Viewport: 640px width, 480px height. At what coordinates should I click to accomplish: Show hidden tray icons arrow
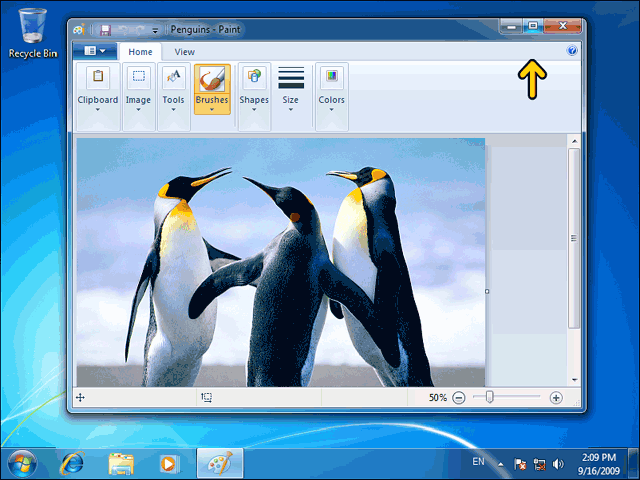(x=500, y=464)
